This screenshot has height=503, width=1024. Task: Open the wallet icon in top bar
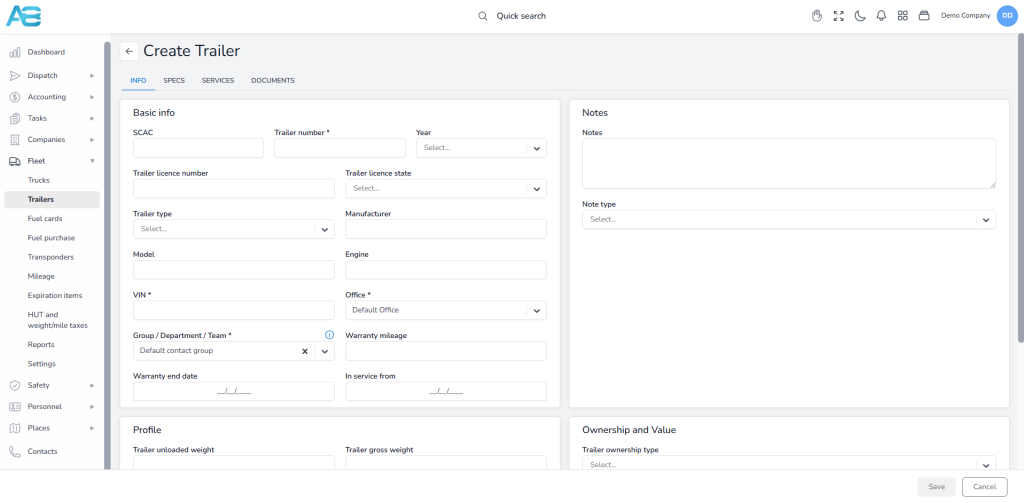pyautogui.click(x=924, y=16)
